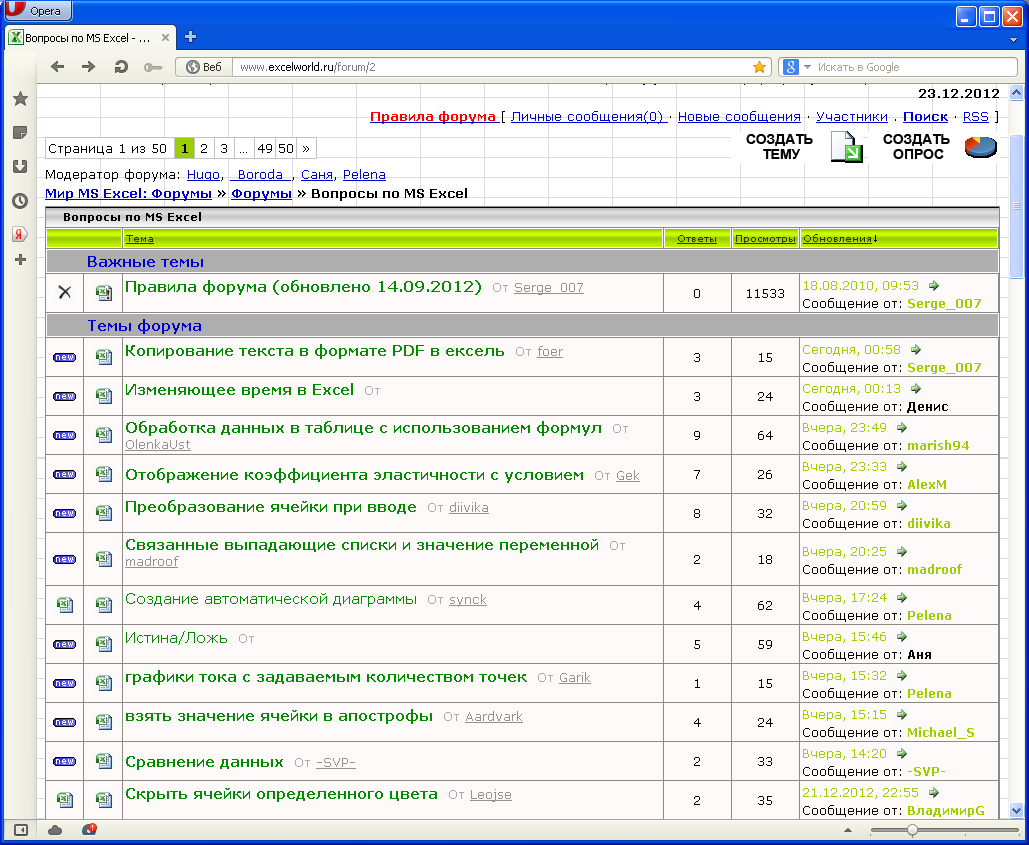The width and height of the screenshot is (1029, 845).
Task: Click the Создать опрос pie chart icon
Action: point(980,147)
